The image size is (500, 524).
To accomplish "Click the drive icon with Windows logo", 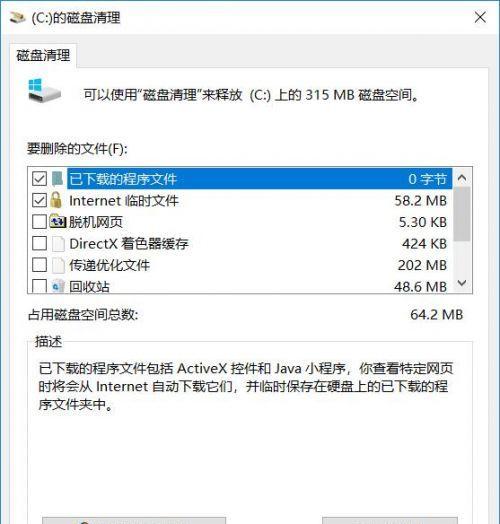I will coord(44,91).
